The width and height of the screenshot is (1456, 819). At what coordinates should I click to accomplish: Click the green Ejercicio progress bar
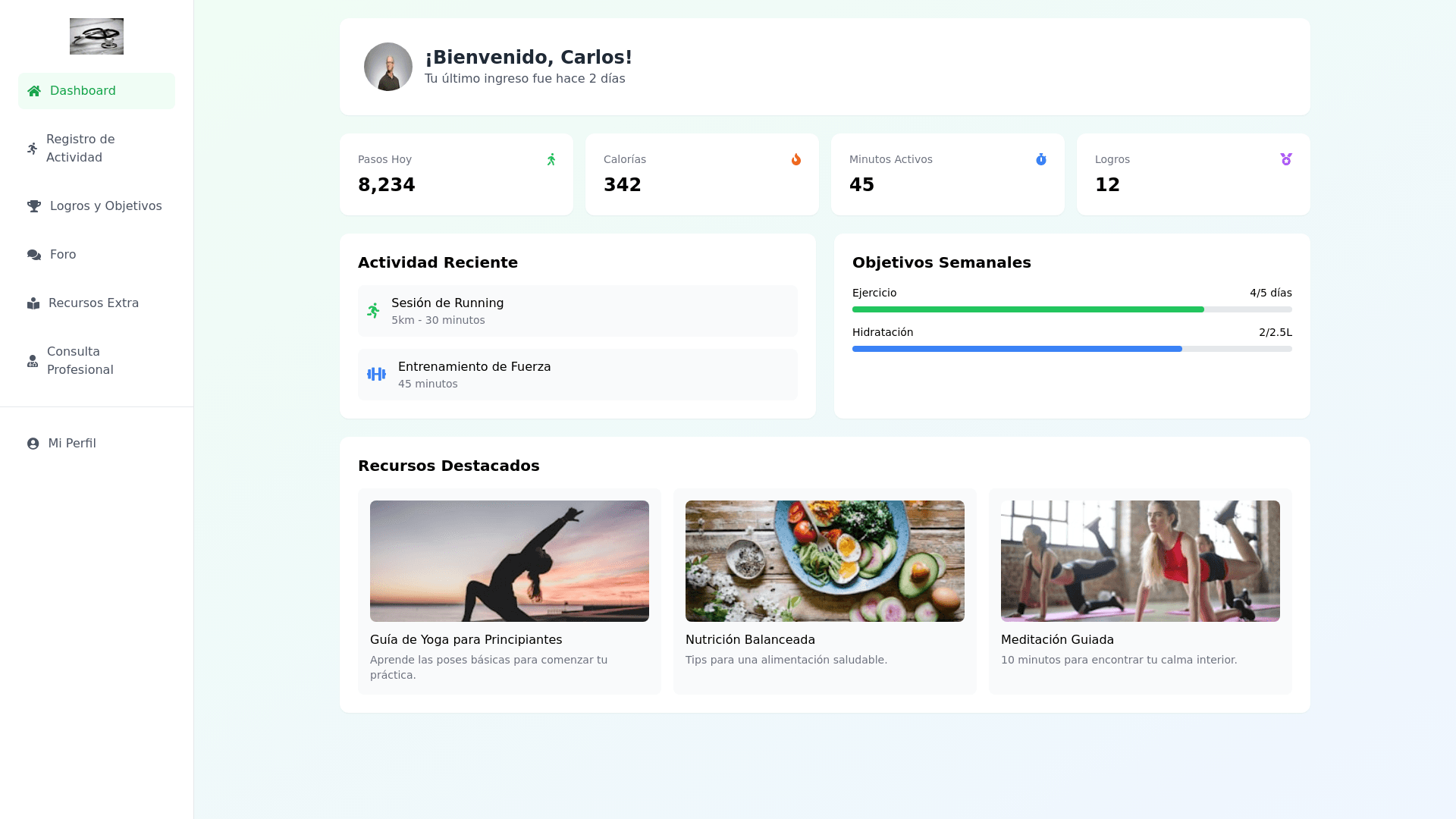pyautogui.click(x=1028, y=309)
